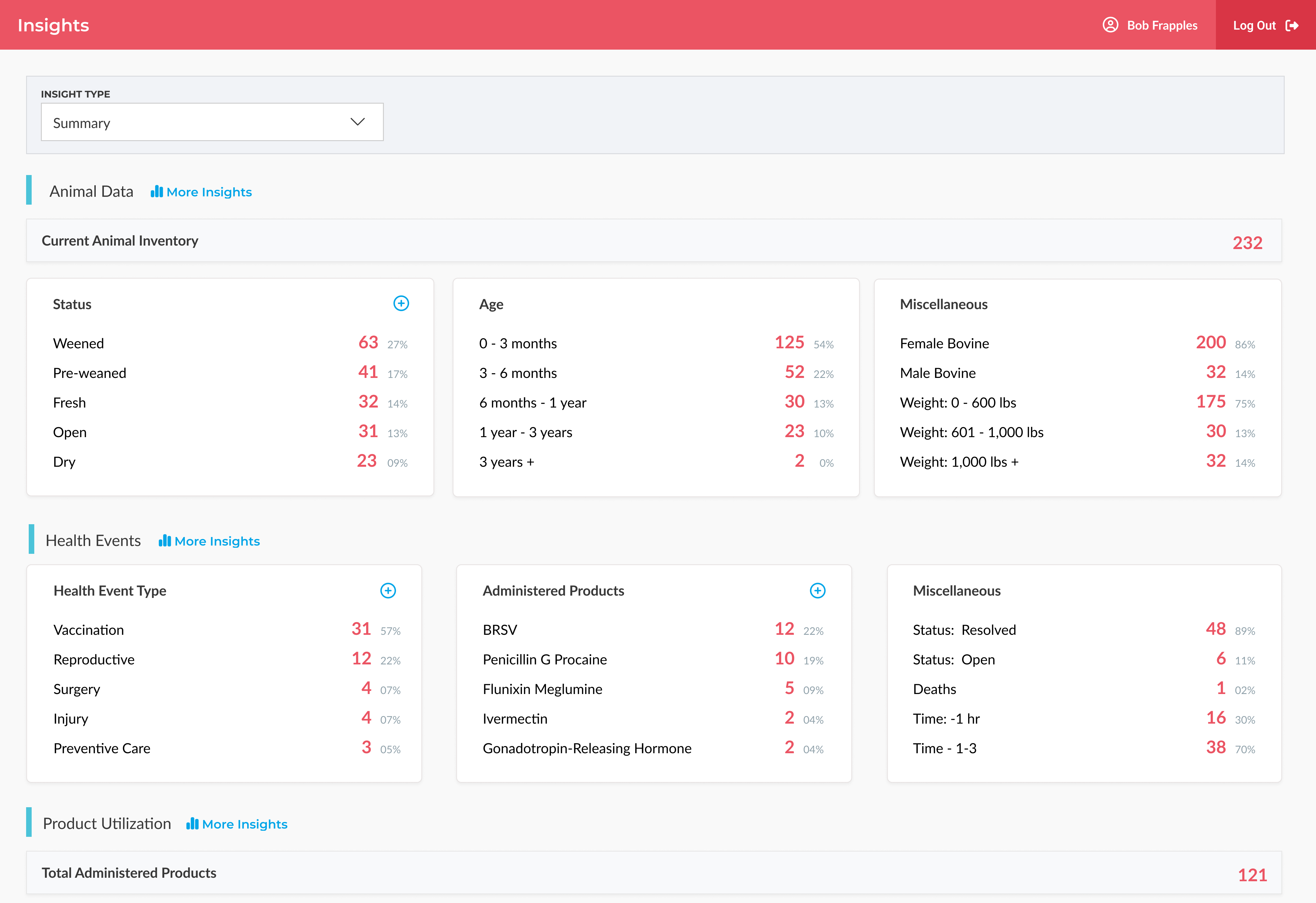Screen dimensions: 1316x903
Task: Click the Bob Frapples user name
Action: coord(1162,26)
